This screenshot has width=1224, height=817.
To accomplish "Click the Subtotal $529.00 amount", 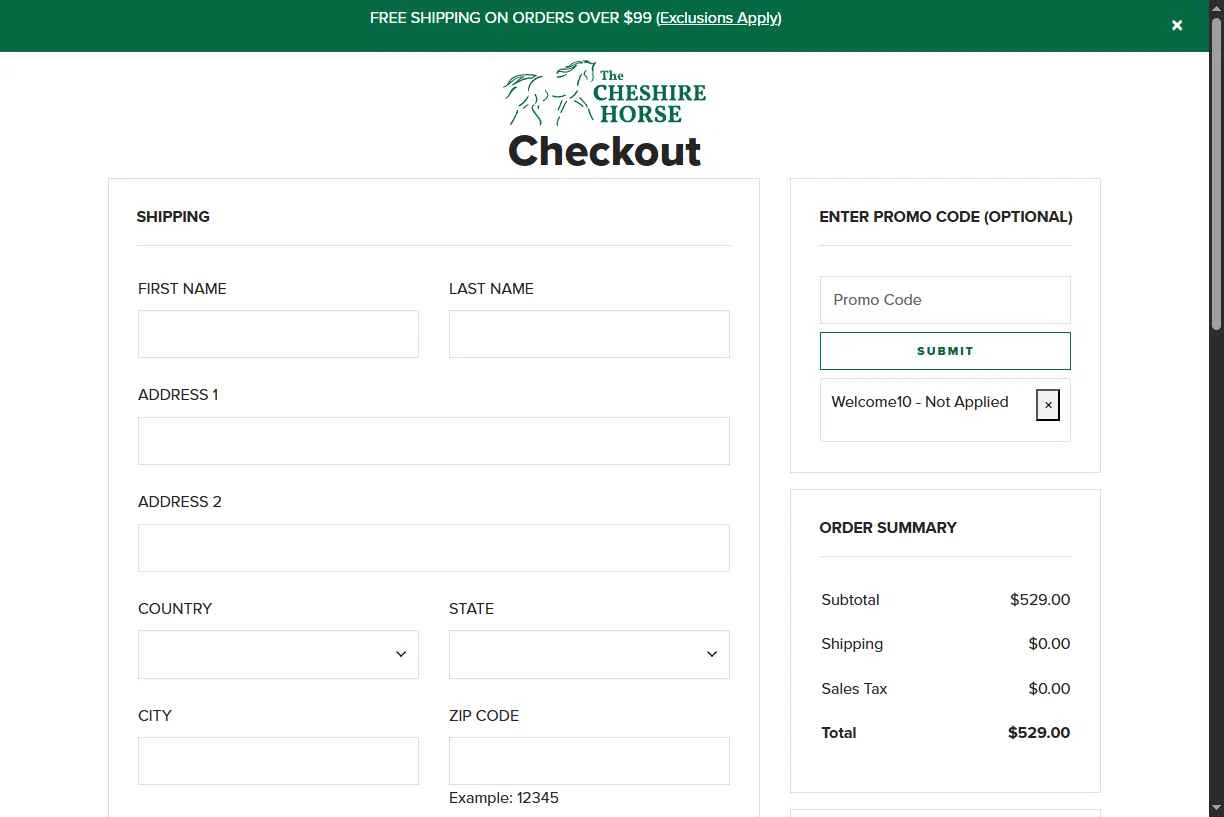I will point(1040,600).
